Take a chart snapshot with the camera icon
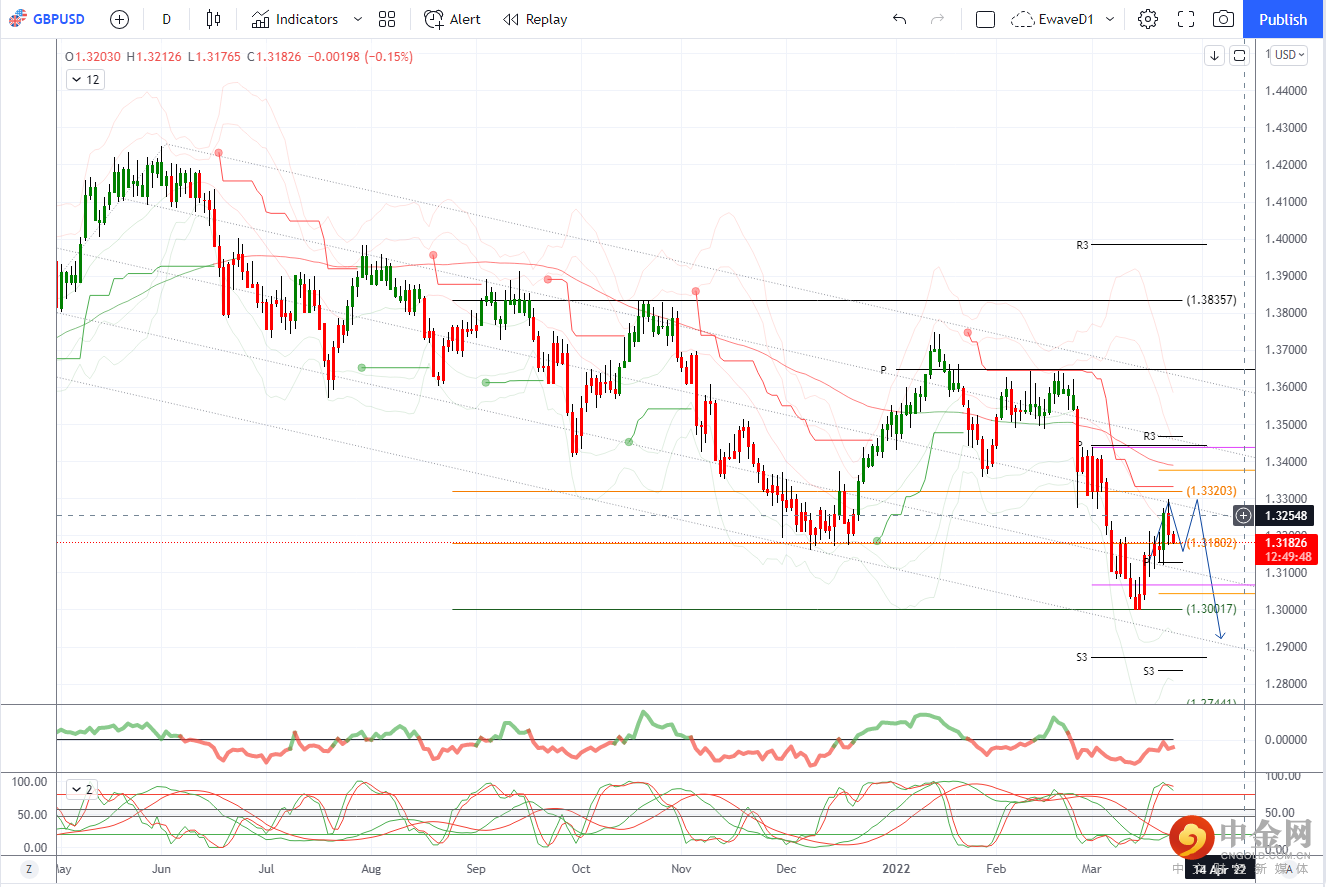This screenshot has height=887, width=1326. tap(1223, 19)
